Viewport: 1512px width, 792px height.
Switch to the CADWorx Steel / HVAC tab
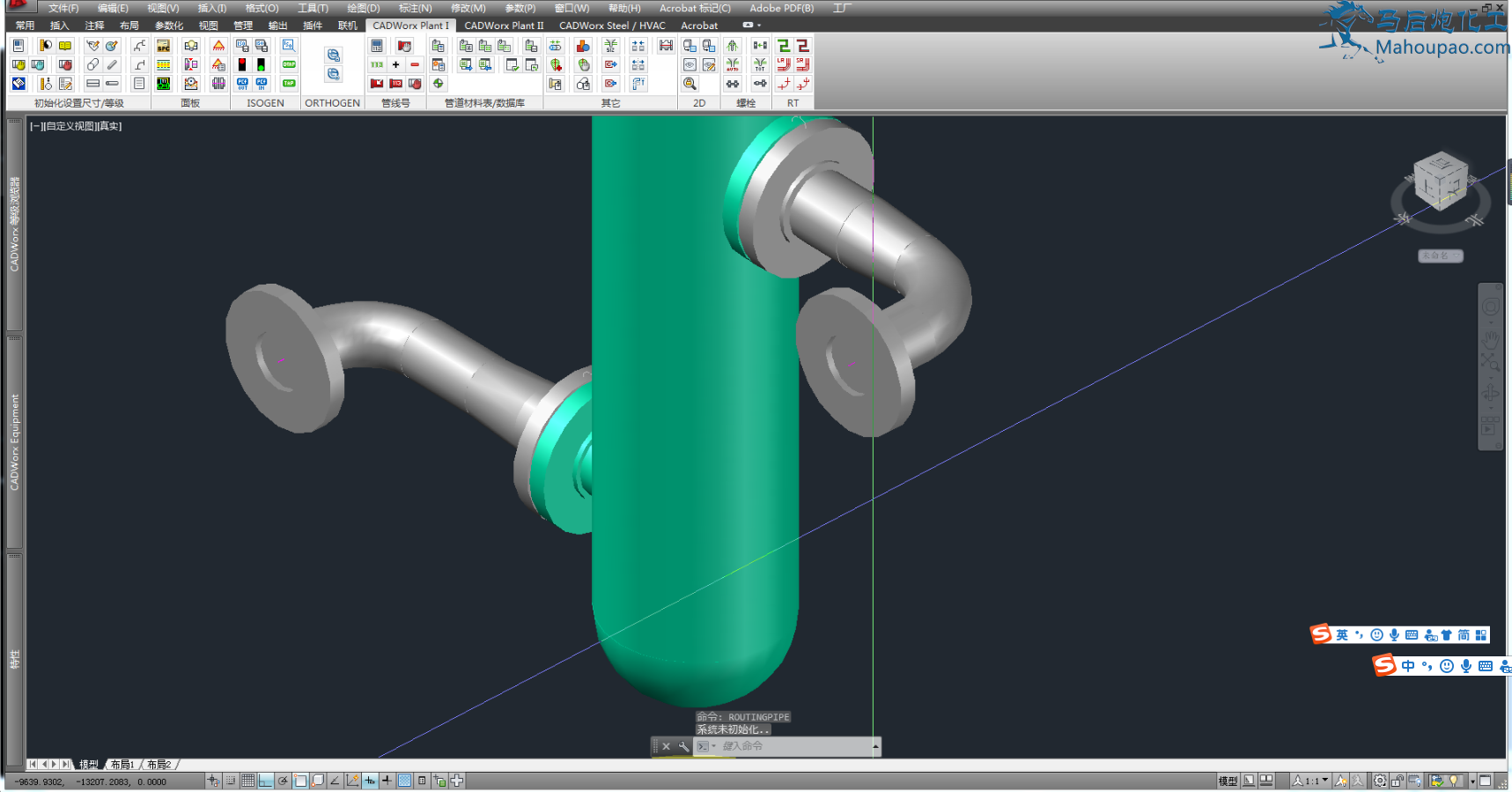click(612, 26)
